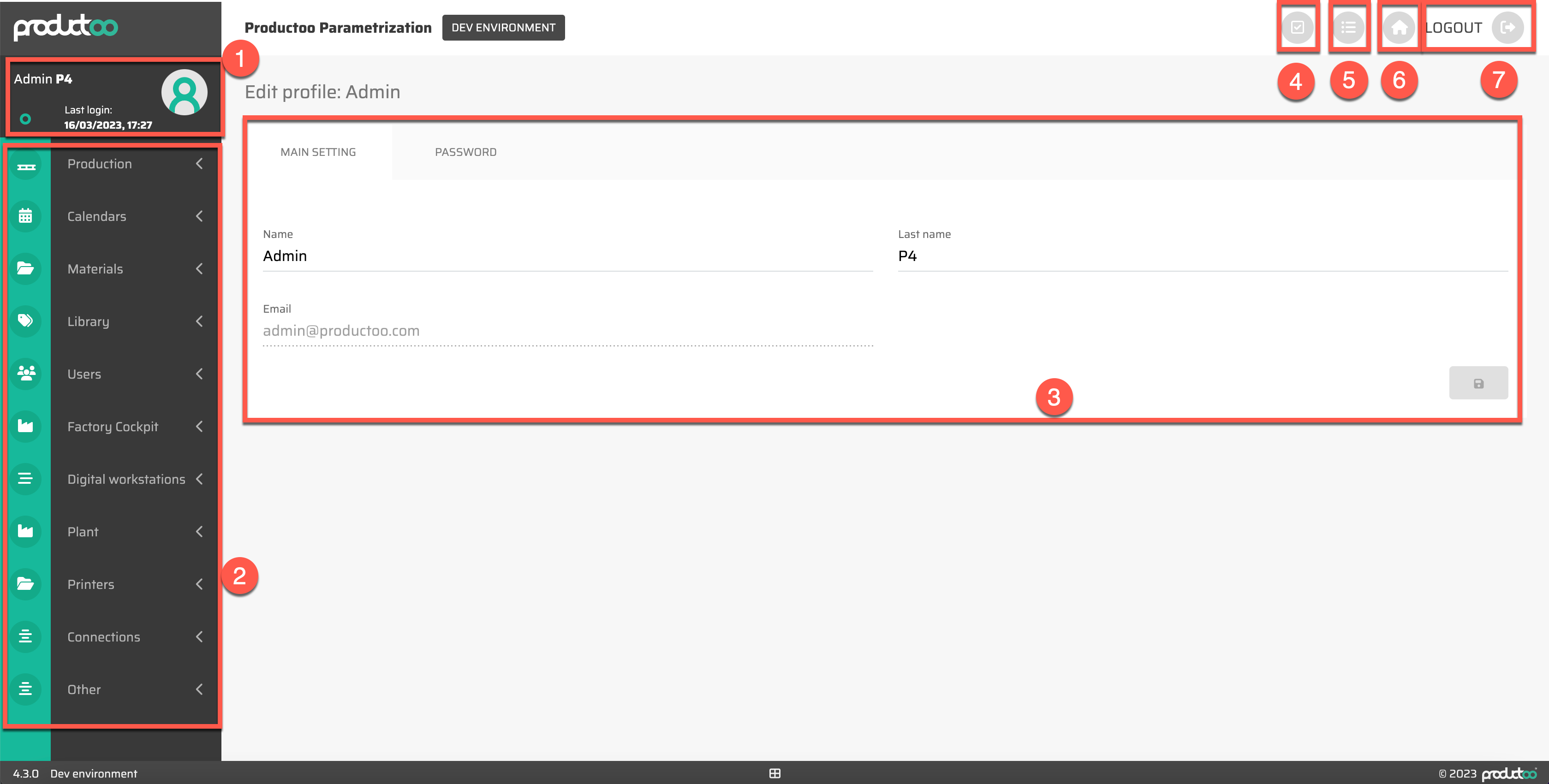Click the user avatar profile picture
The height and width of the screenshot is (784, 1549).
coord(184,92)
